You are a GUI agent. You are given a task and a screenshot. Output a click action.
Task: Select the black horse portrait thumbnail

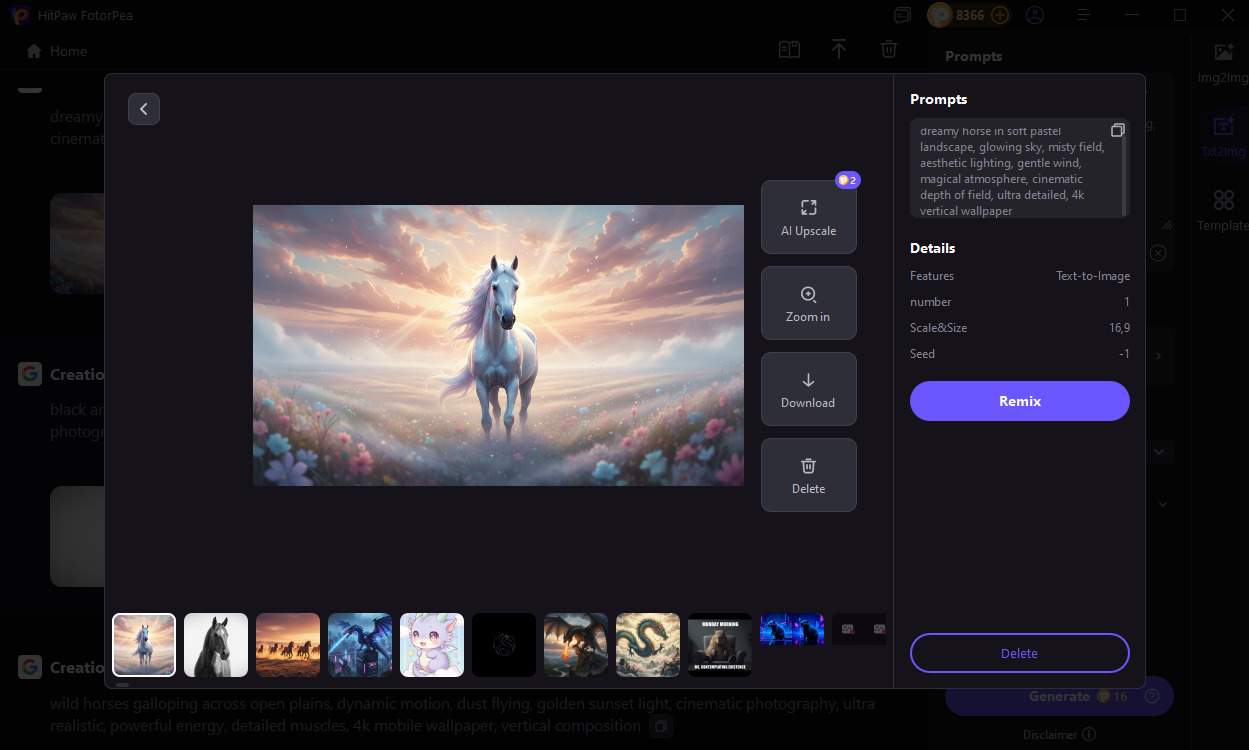point(215,644)
